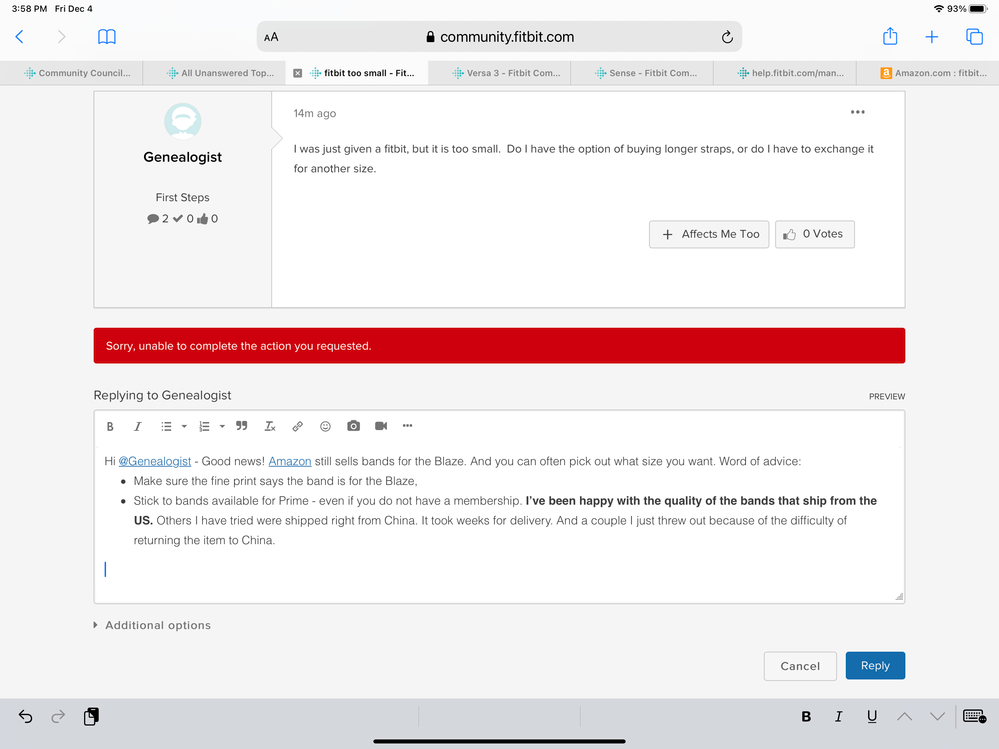
Task: Cancel the reply
Action: 800,666
